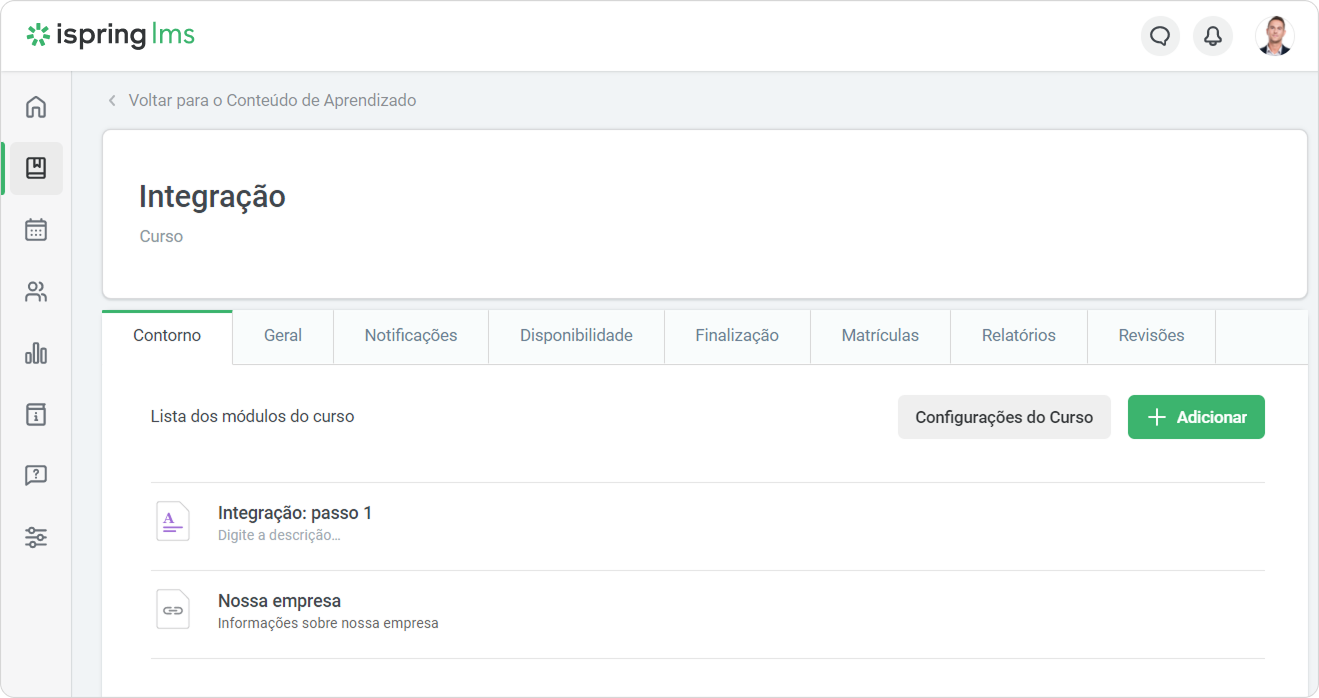
Task: Click the Configurações do Curso button
Action: coord(1004,417)
